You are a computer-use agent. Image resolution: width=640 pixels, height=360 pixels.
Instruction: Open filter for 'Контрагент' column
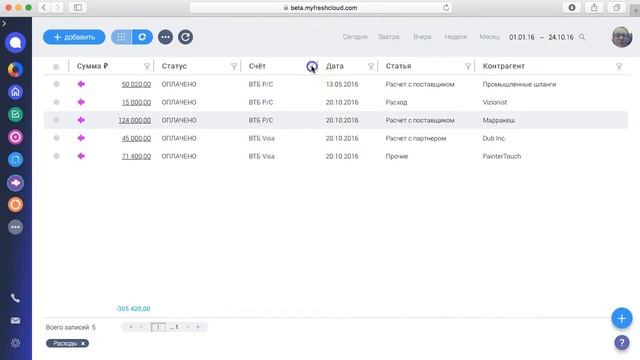[619, 67]
